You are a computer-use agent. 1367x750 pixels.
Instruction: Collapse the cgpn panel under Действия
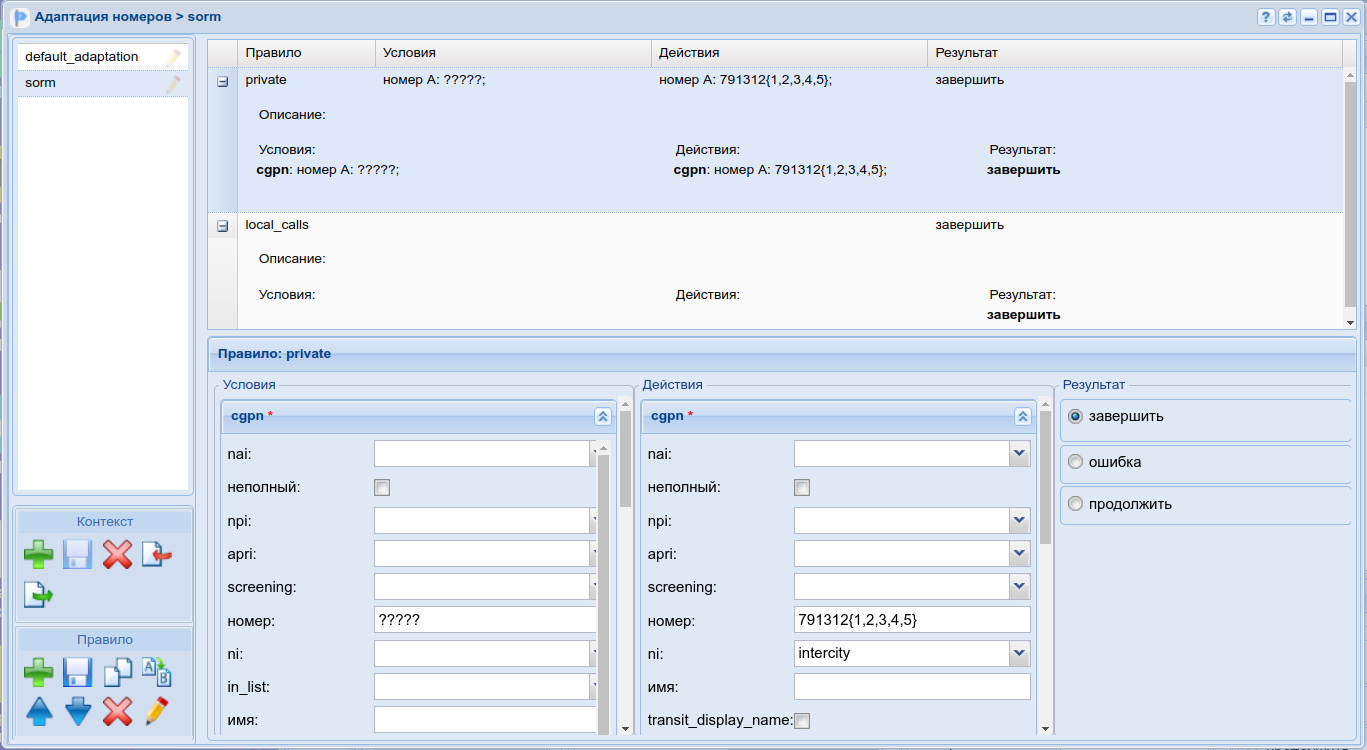(1022, 416)
